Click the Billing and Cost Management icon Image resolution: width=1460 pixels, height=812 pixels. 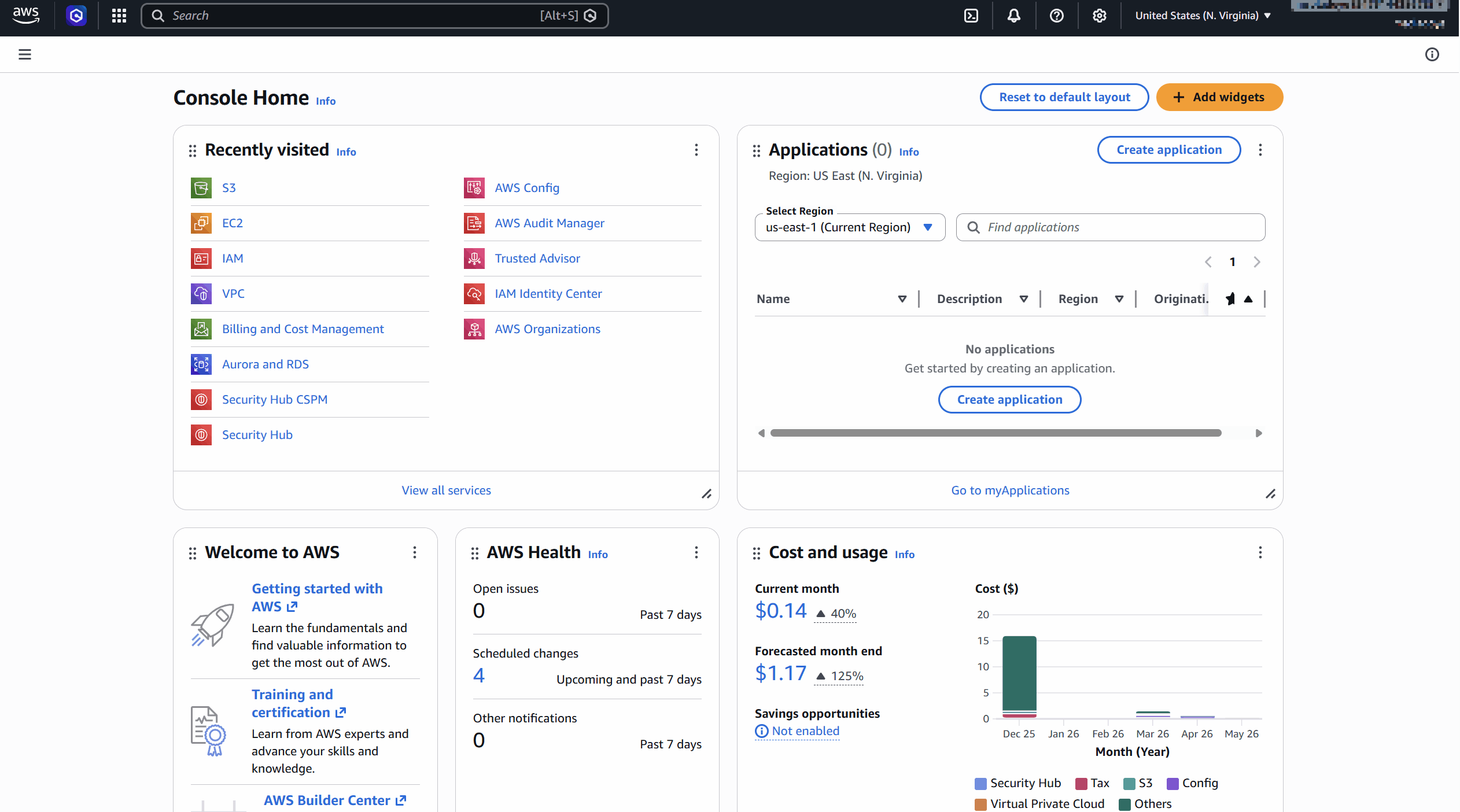pyautogui.click(x=201, y=329)
